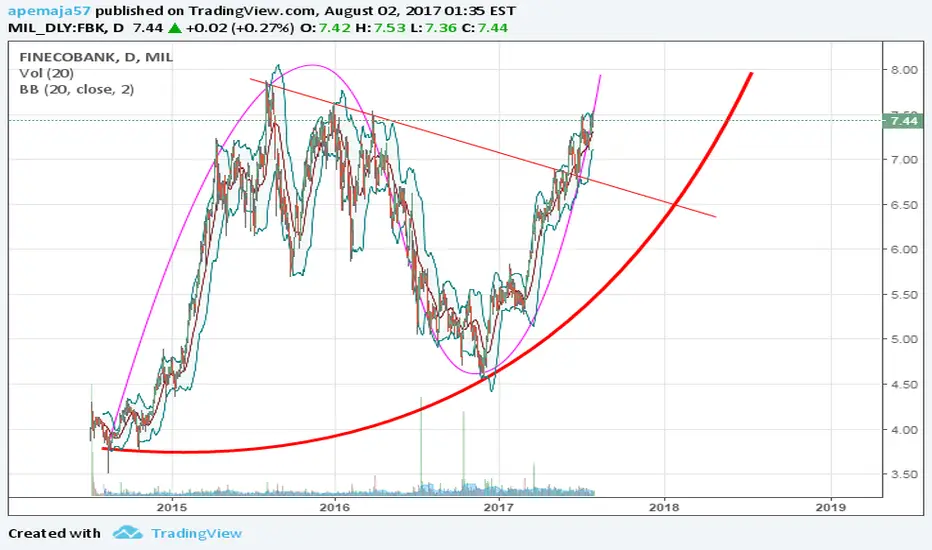This screenshot has width=932, height=550.
Task: Click the magenta arc peak near 8.00
Action: tap(312, 65)
